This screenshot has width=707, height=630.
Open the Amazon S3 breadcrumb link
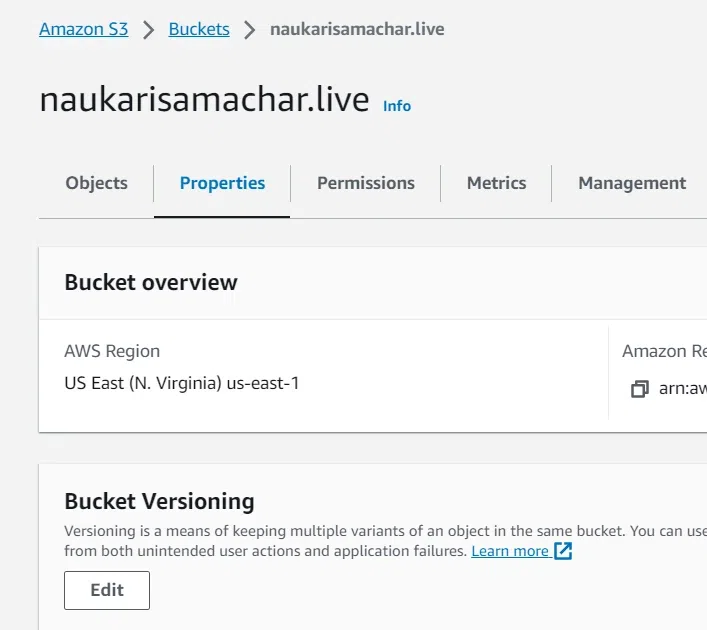click(x=84, y=29)
